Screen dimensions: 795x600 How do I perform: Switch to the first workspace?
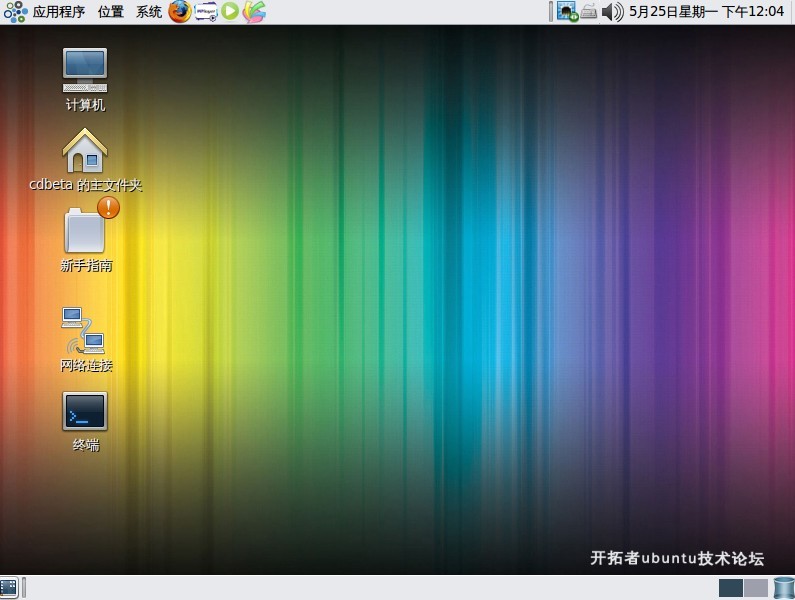(x=731, y=588)
